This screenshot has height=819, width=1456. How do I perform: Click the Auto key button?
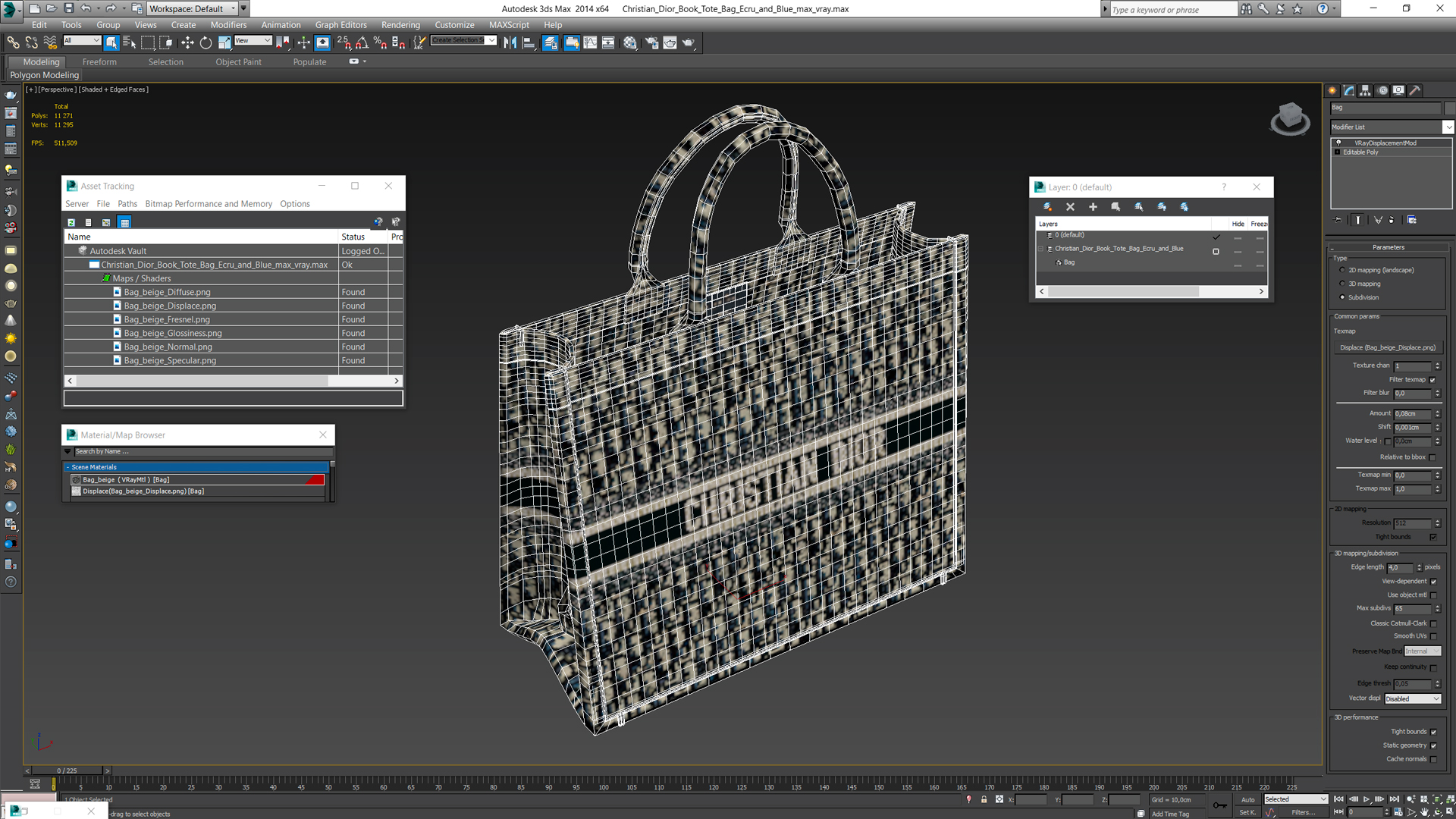point(1247,799)
